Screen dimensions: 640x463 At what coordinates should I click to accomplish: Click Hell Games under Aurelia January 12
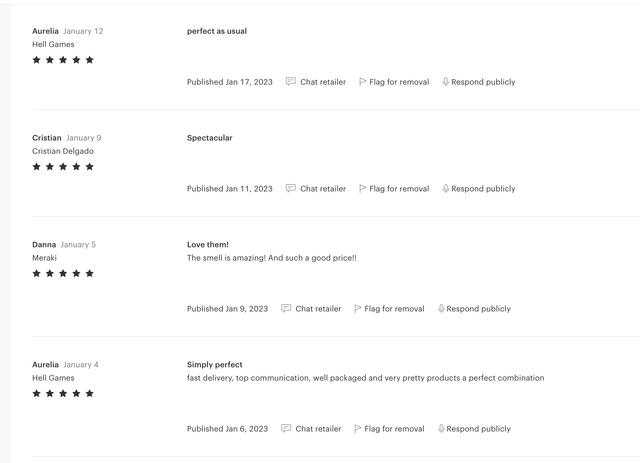[53, 44]
